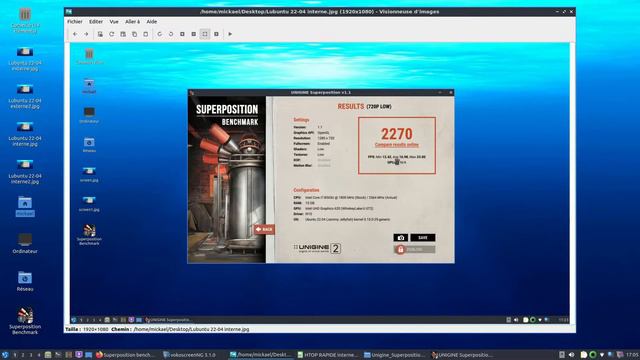640x360 pixels.
Task: Show the image at original size
Action: pos(216,34)
